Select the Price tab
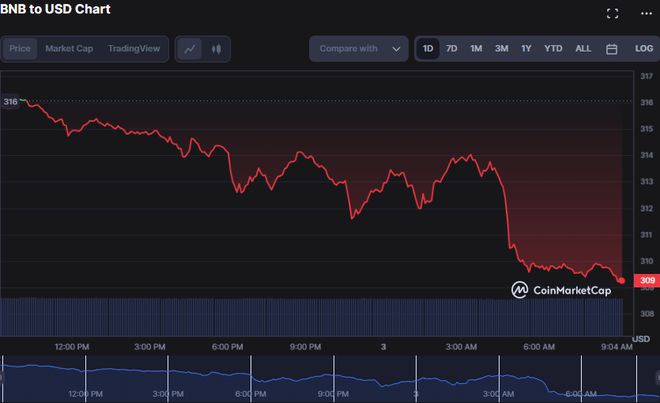Image resolution: width=660 pixels, height=403 pixels. tap(20, 48)
